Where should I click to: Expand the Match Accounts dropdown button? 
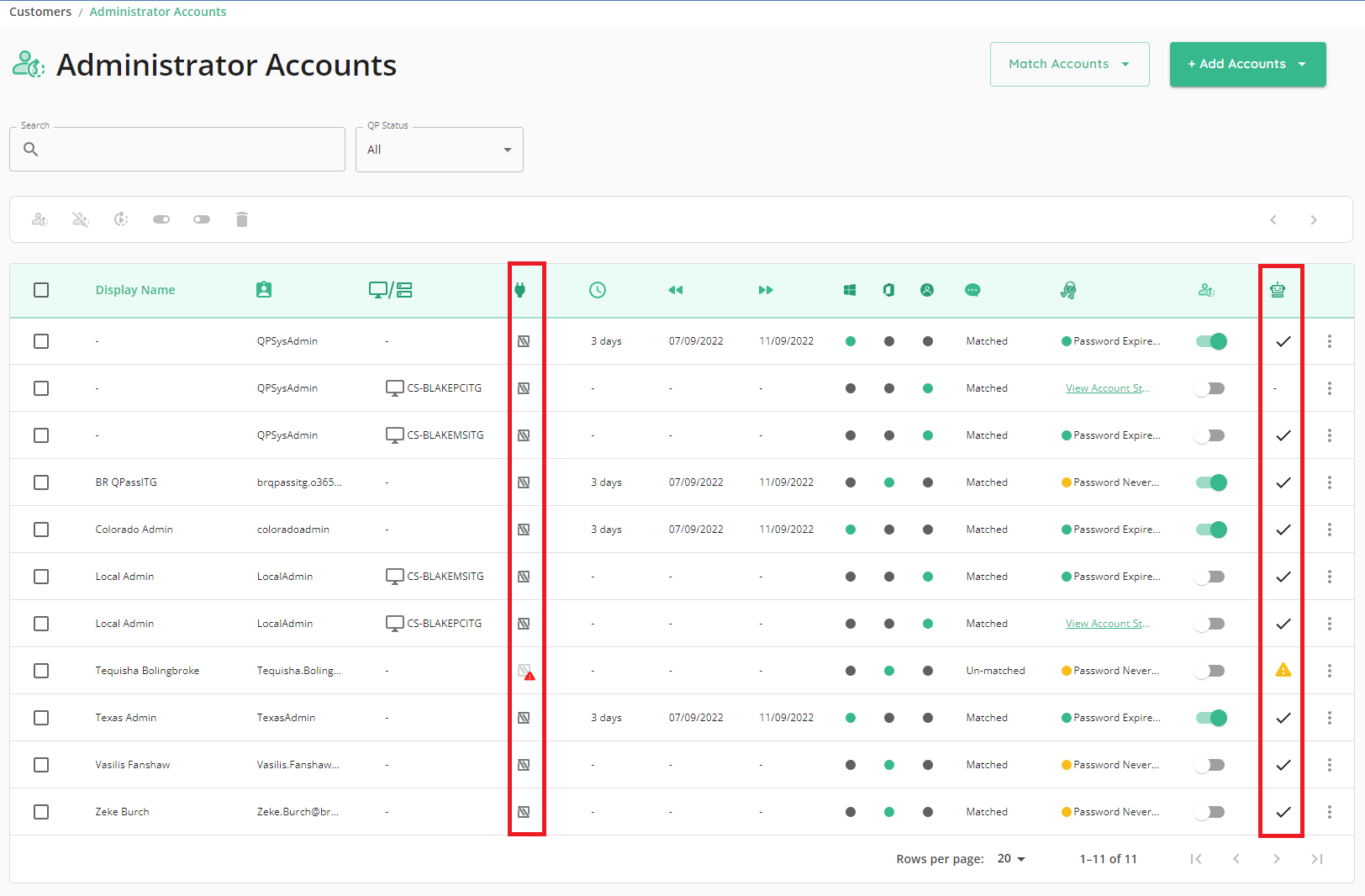coord(1070,64)
